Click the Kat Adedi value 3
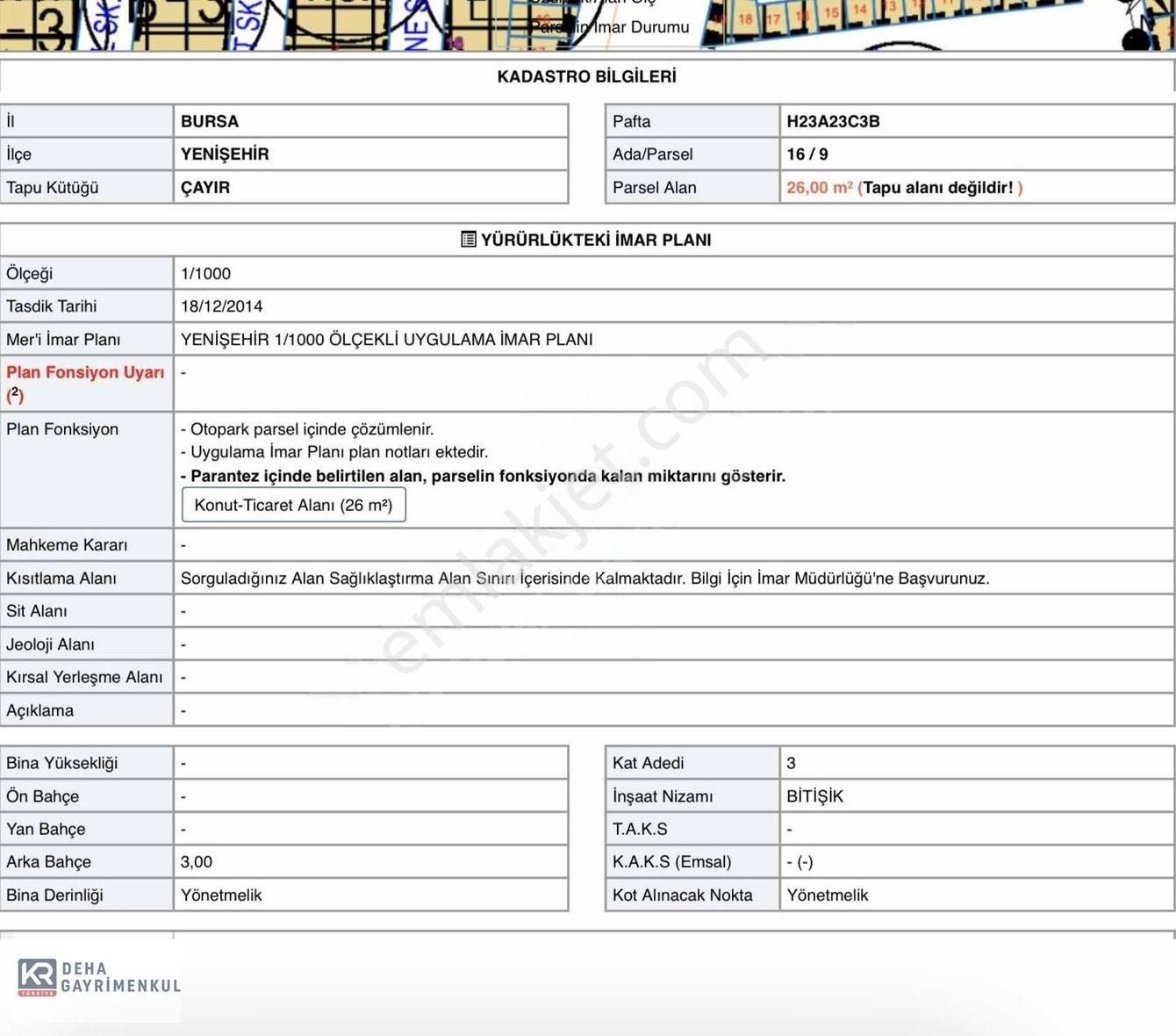This screenshot has height=1036, width=1176. (792, 763)
